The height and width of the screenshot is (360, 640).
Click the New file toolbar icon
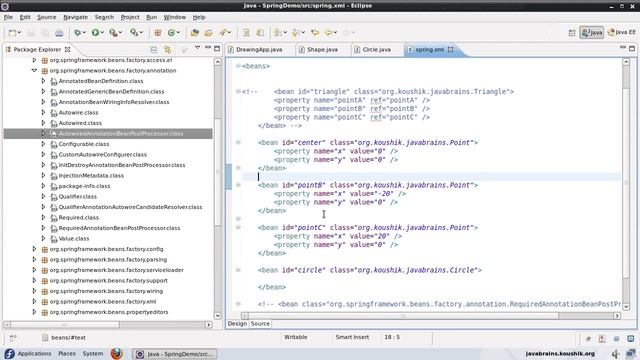click(x=13, y=33)
